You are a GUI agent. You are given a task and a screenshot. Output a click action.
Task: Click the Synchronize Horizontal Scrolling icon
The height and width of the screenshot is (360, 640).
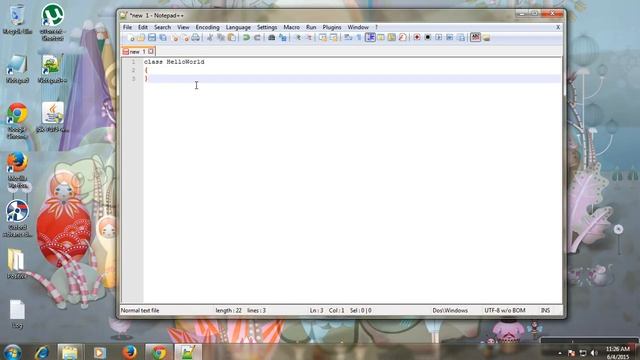click(x=334, y=38)
